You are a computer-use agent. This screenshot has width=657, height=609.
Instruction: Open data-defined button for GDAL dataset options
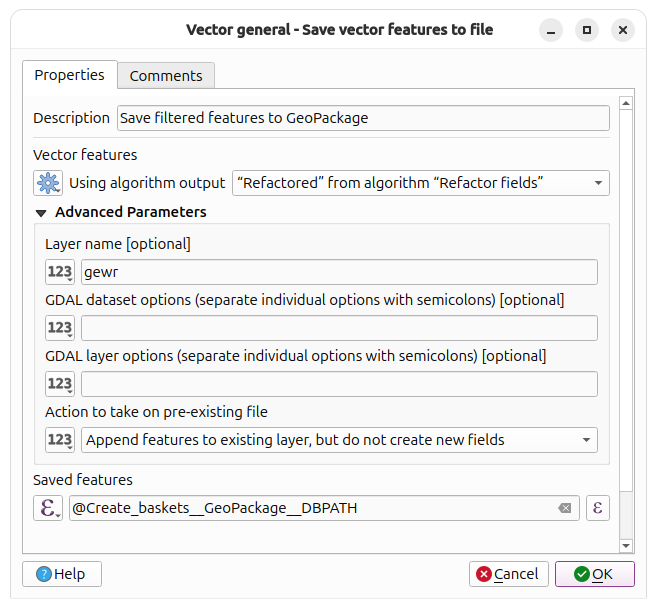[x=60, y=328]
